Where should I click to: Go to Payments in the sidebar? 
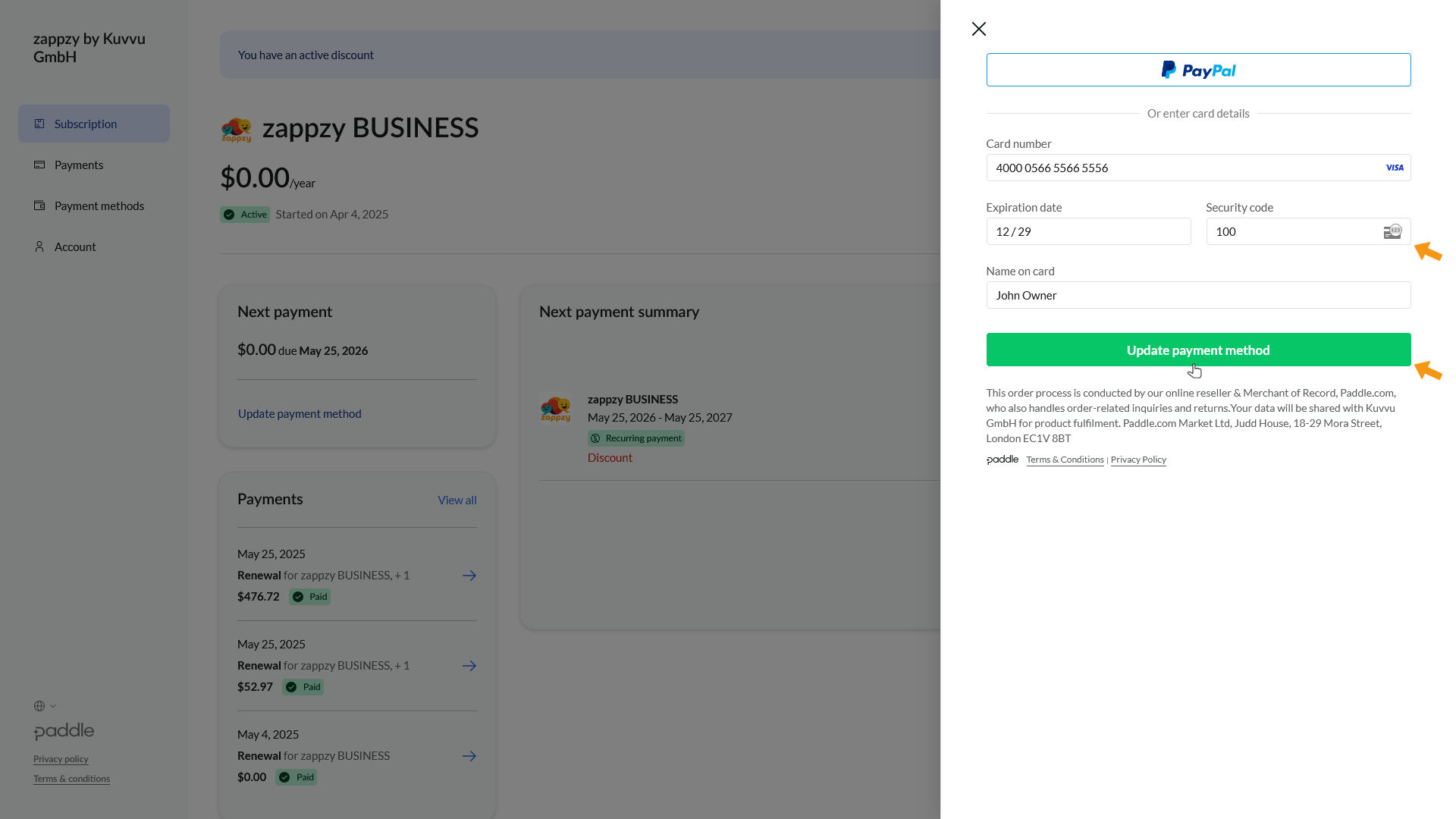click(78, 165)
